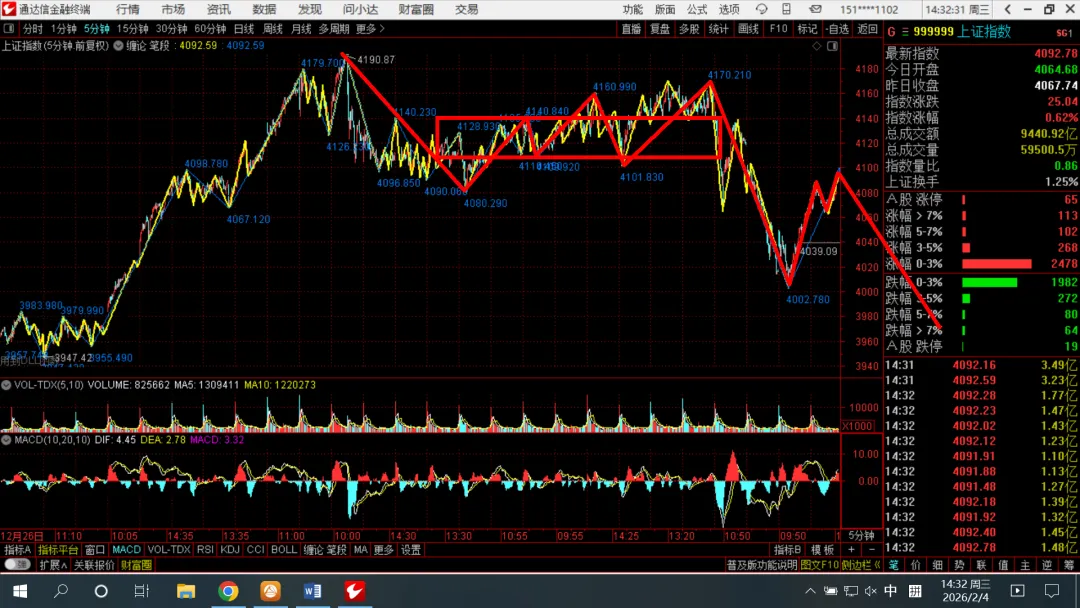Image resolution: width=1080 pixels, height=608 pixels.
Task: Select the 主 tab in bottom-right panel
Action: [1026, 565]
